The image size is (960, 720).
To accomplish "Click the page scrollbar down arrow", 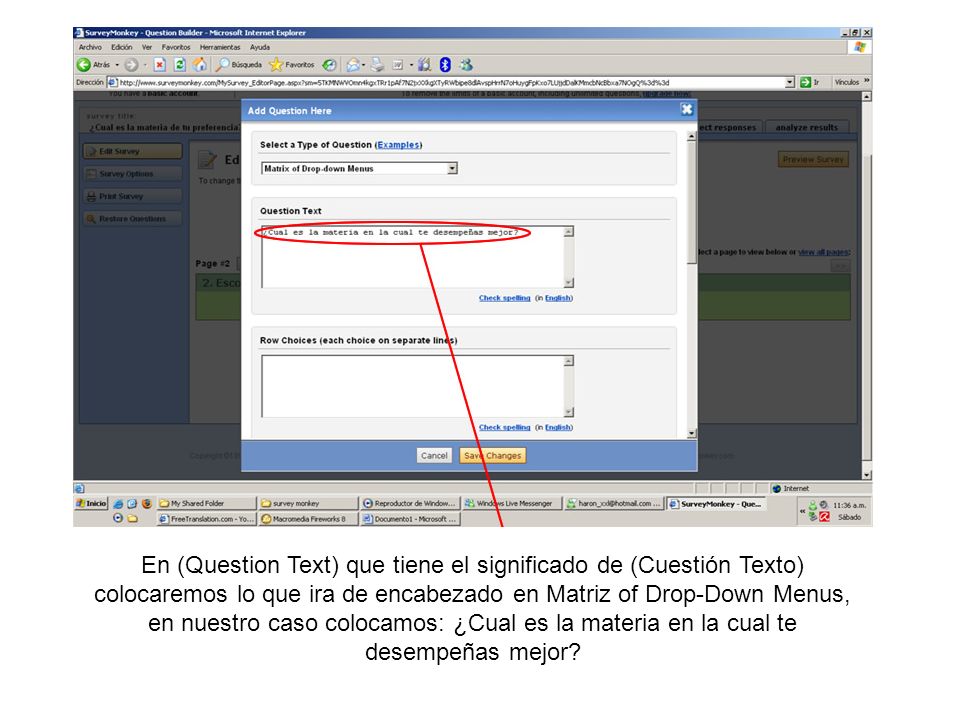I will coord(866,474).
